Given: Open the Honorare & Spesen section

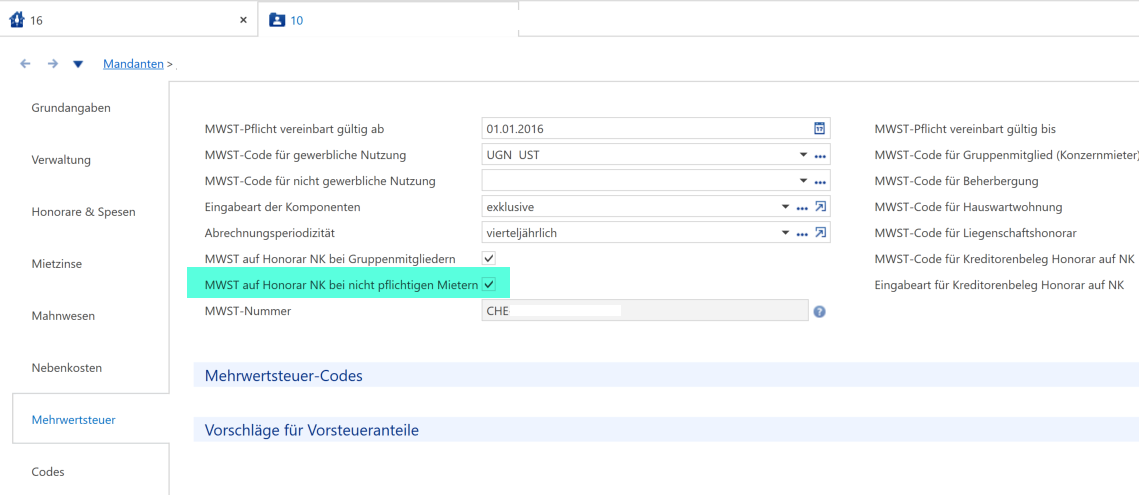Looking at the screenshot, I should [84, 212].
